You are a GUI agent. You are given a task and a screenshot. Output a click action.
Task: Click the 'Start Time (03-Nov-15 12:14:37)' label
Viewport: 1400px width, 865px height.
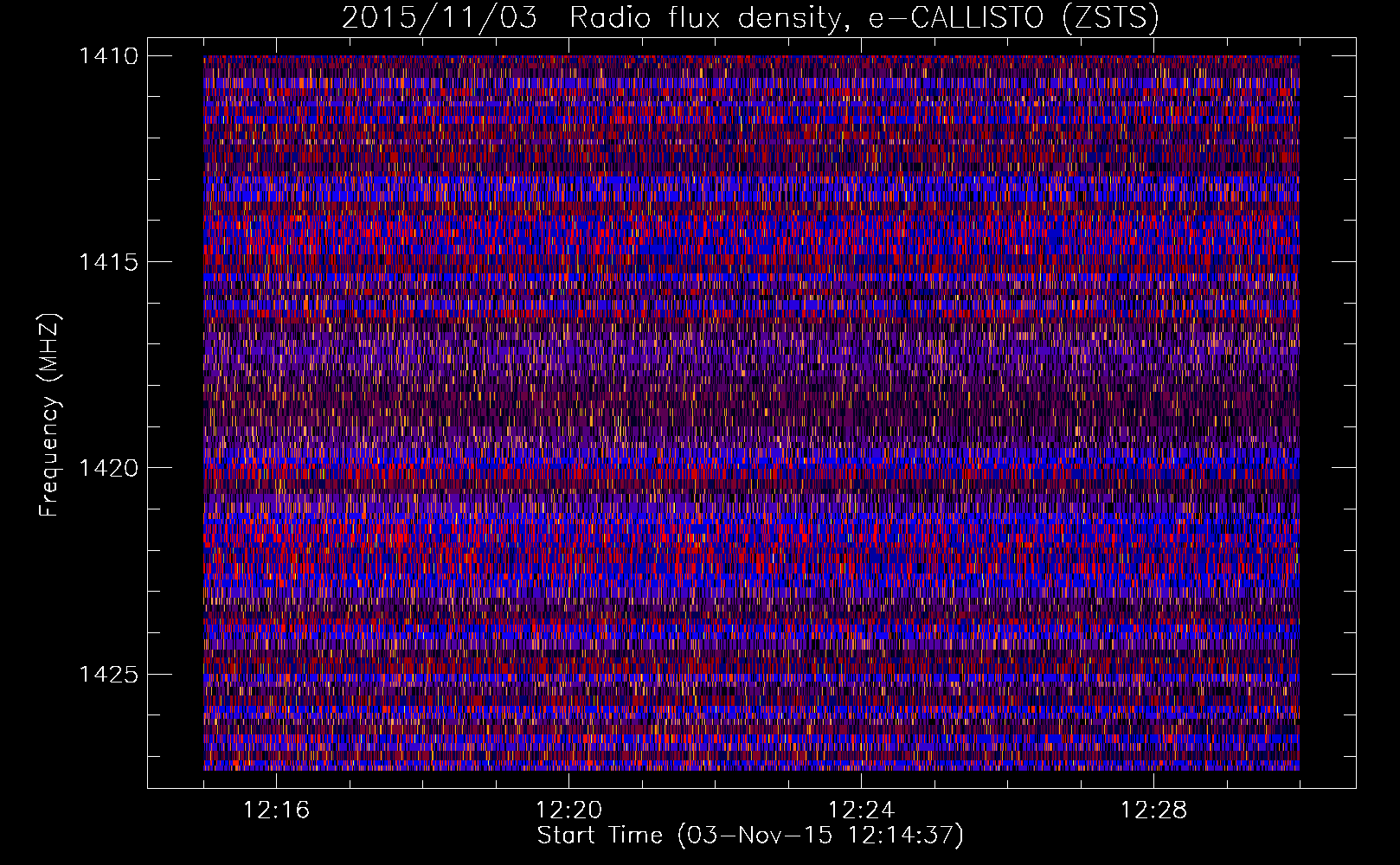[x=750, y=836]
